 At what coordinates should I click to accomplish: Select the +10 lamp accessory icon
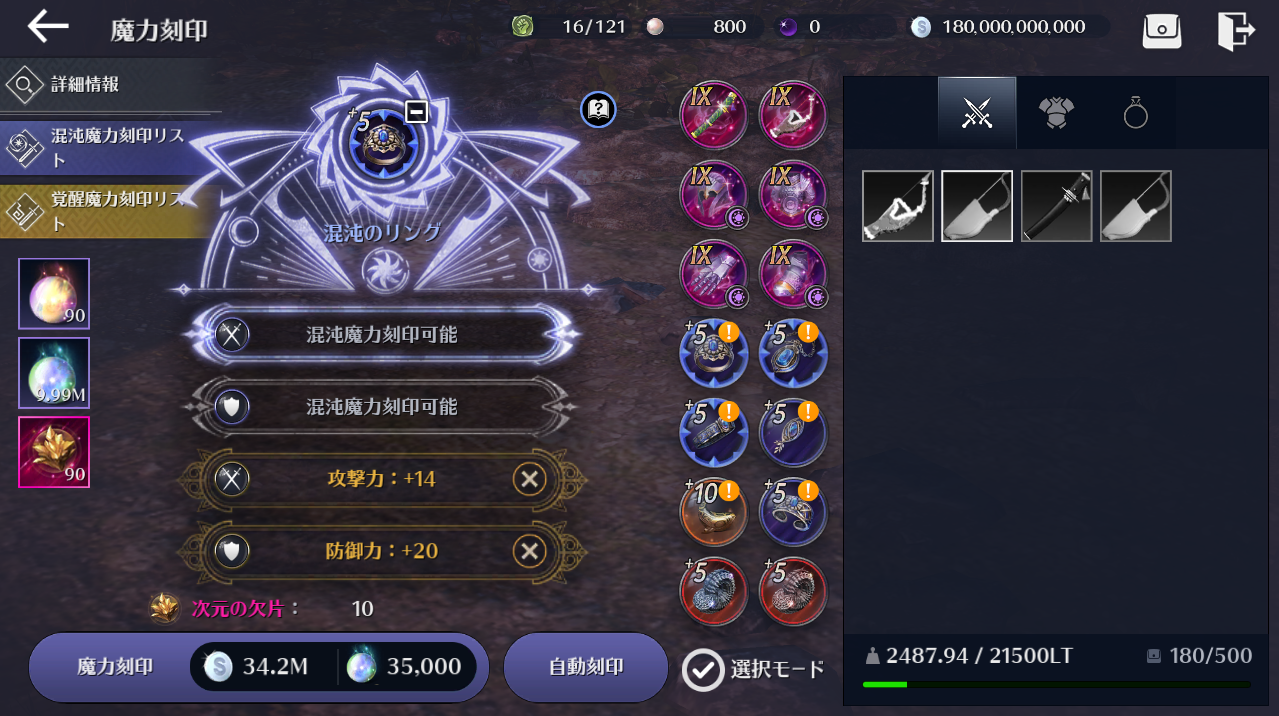point(713,511)
